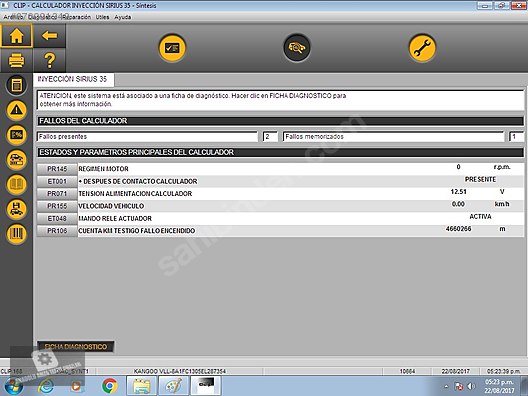Screen dimensions: 528x396
Task: Open the Reparación menu
Action: click(x=77, y=17)
